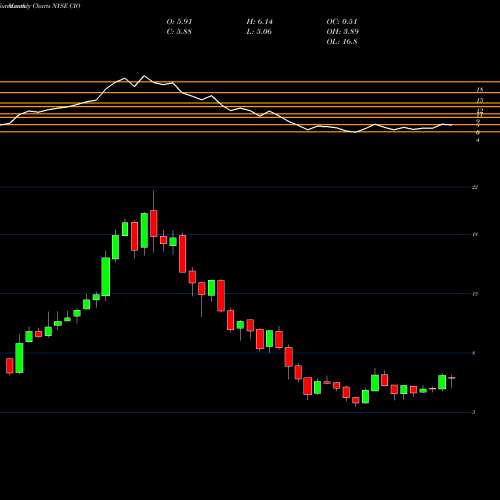
Task: Click the 3 price label on candlestick axis
Action: pos(474,412)
